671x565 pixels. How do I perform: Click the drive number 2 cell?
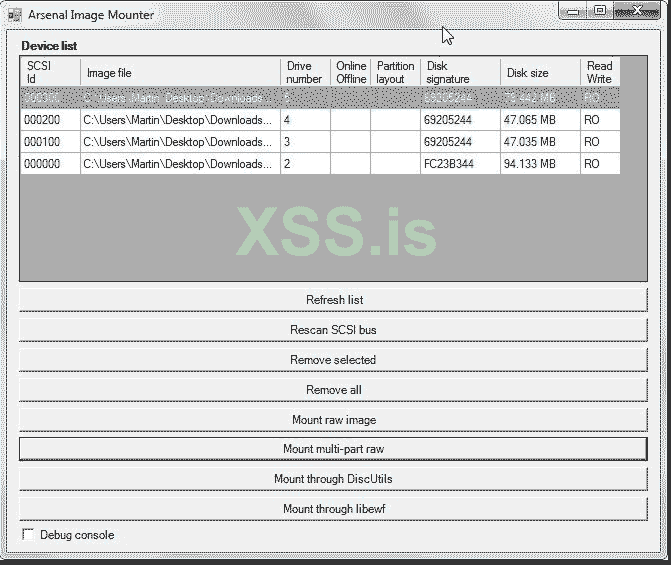pyautogui.click(x=305, y=164)
